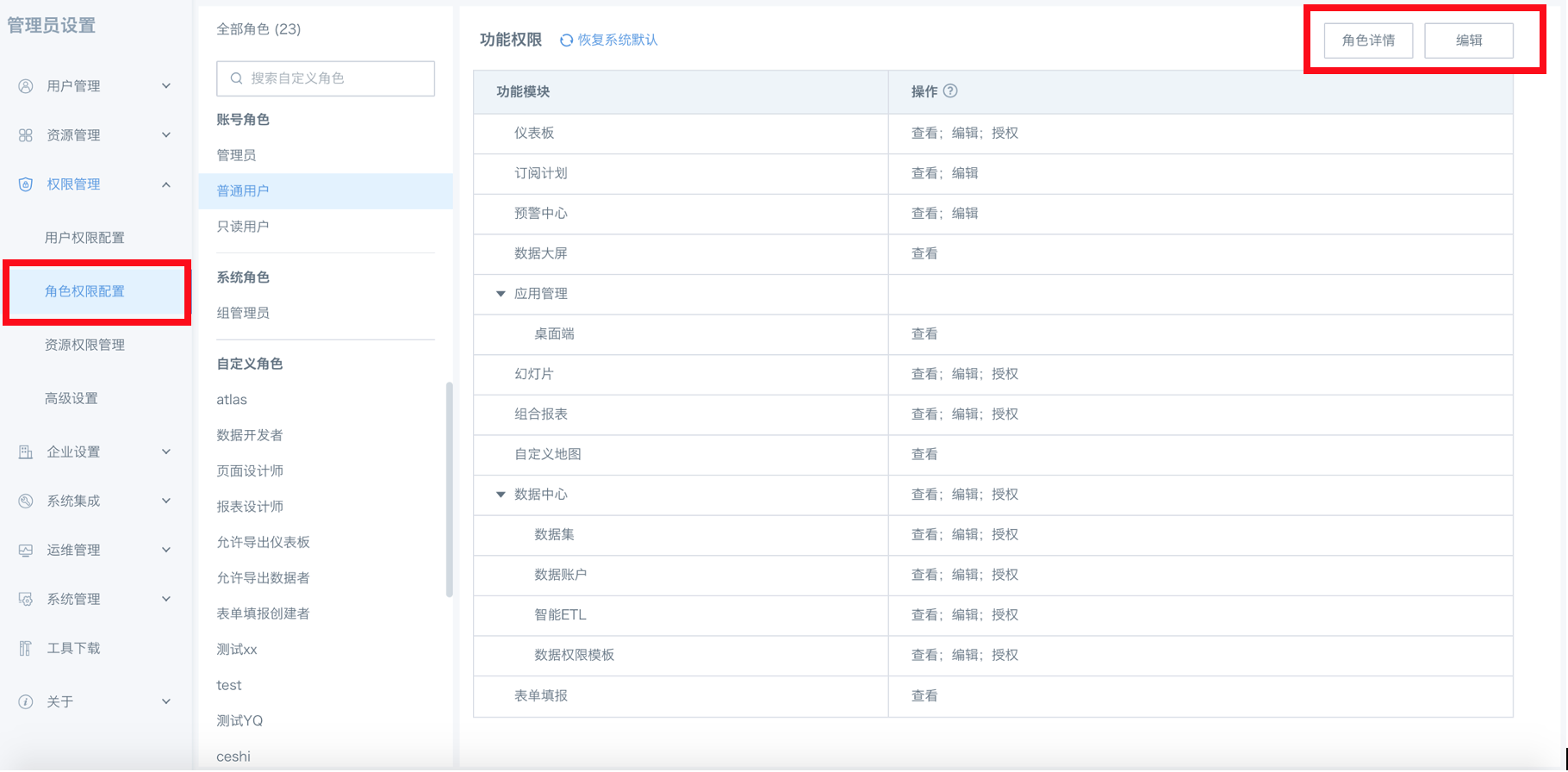Screen dimensions: 1568x772
Task: Click the 编辑 button
Action: tap(1469, 40)
